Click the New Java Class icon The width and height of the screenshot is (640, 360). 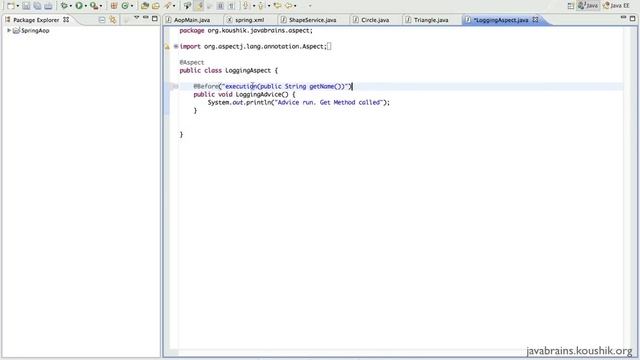click(125, 6)
